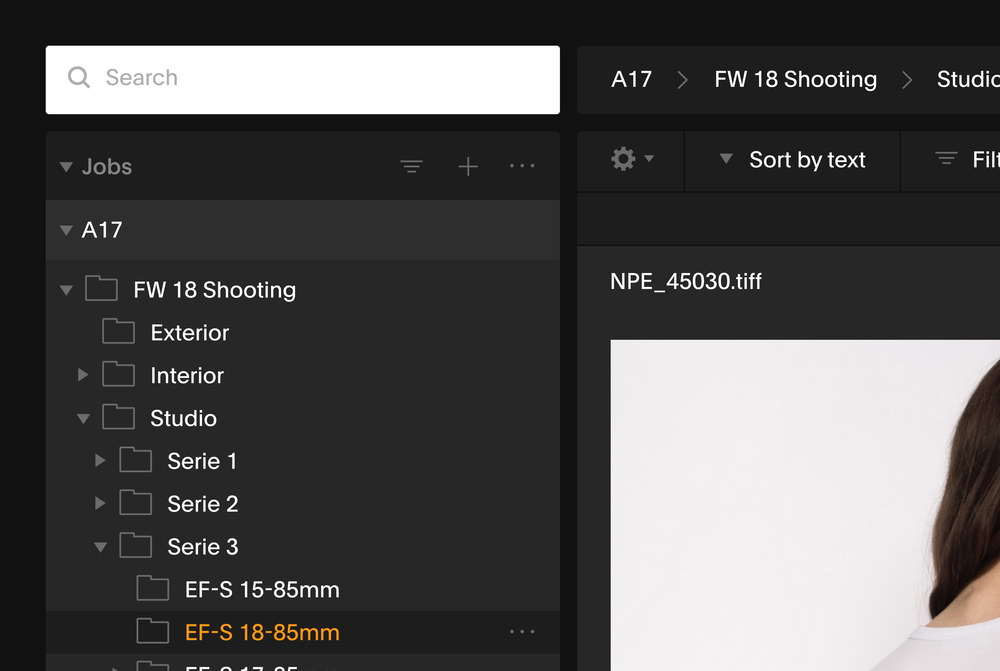Add a new job with plus icon
Viewport: 1000px width, 671px height.
click(x=467, y=167)
